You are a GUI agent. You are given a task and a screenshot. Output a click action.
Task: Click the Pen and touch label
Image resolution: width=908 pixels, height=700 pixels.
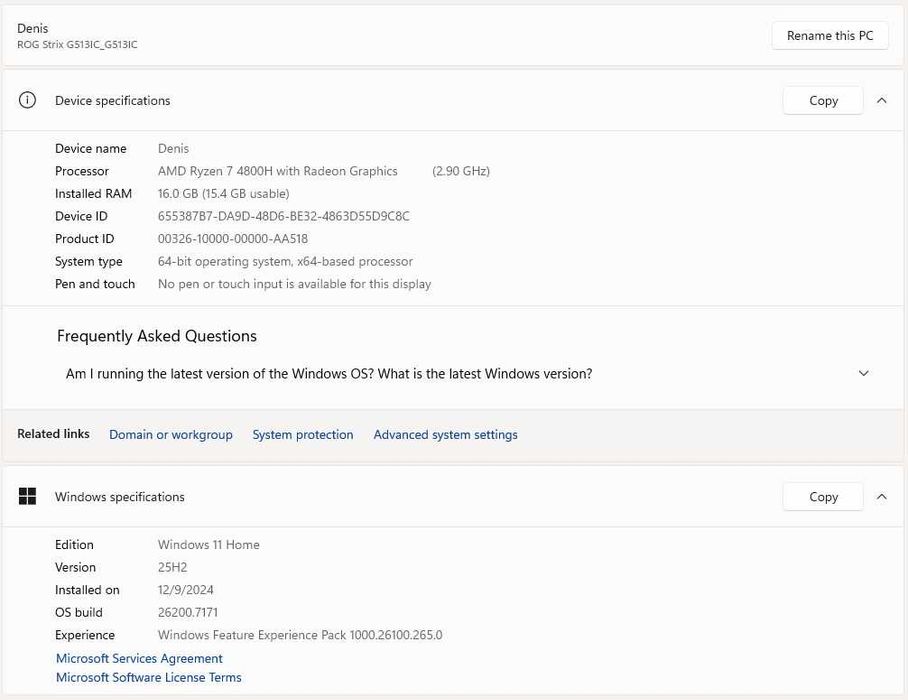tap(95, 284)
